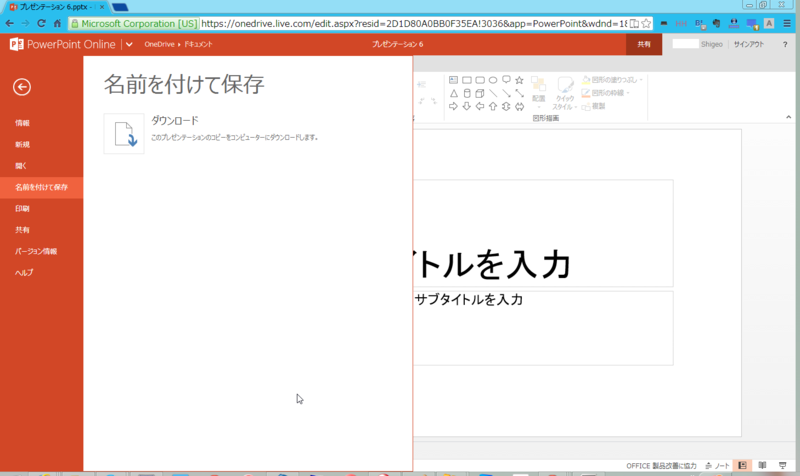This screenshot has width=800, height=476.
Task: Open the Chrome hamburger menu
Action: (x=787, y=23)
